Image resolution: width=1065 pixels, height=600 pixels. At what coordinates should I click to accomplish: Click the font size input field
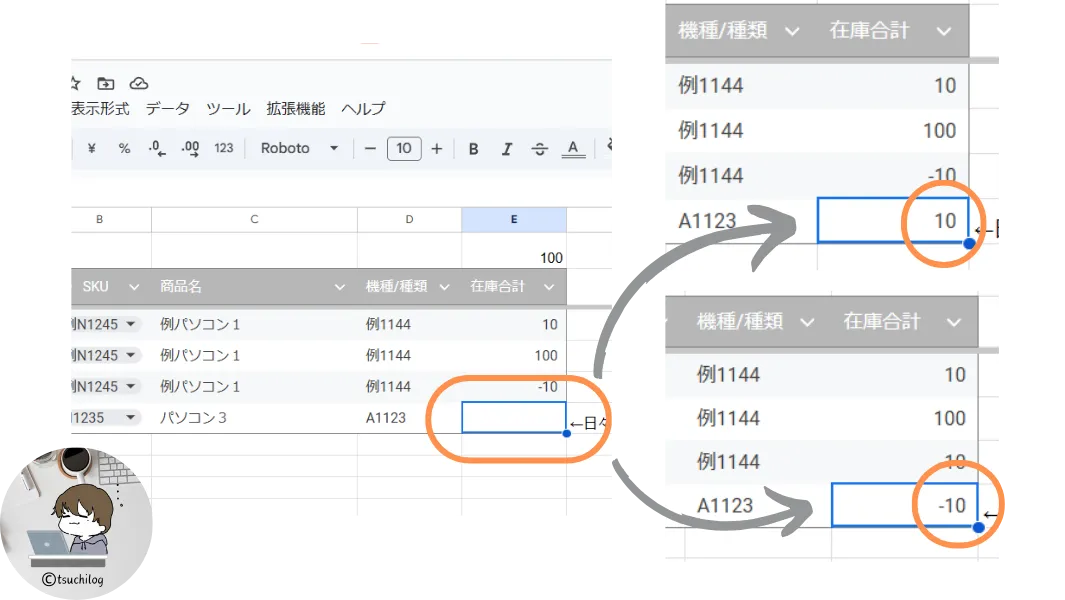click(x=403, y=149)
